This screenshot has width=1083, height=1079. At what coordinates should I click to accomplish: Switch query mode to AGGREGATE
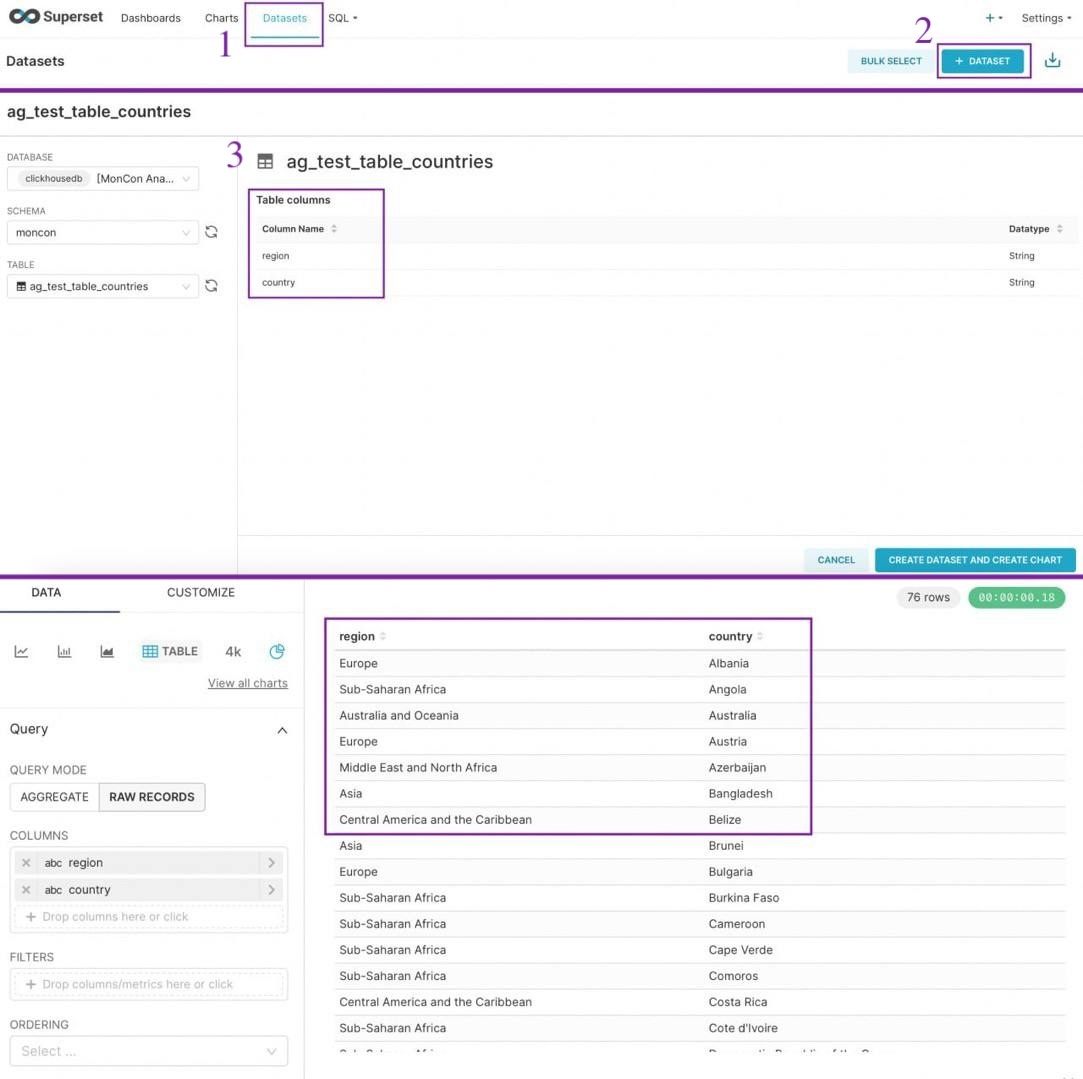pos(55,797)
